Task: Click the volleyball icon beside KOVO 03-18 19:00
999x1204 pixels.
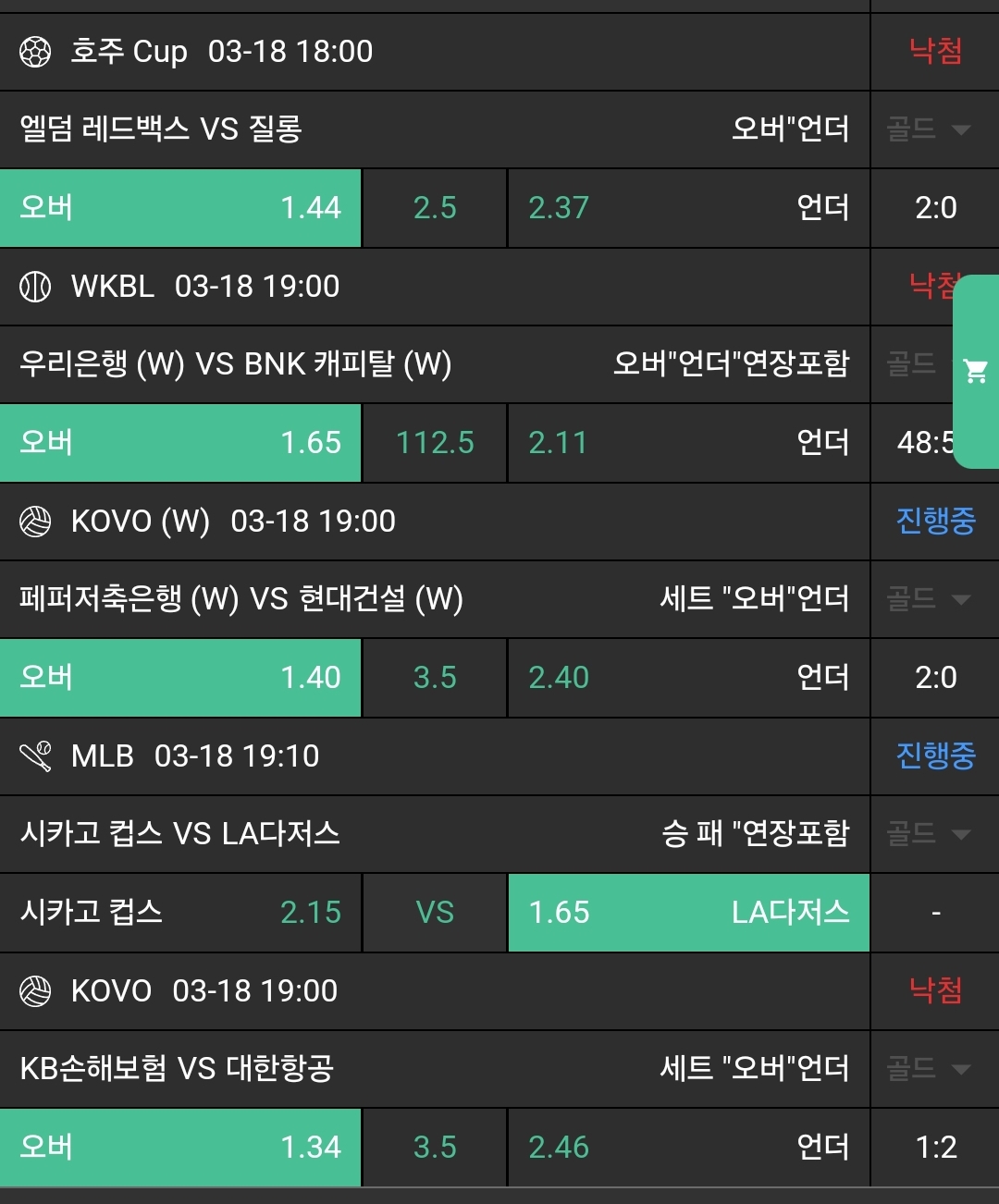Action: point(35,991)
